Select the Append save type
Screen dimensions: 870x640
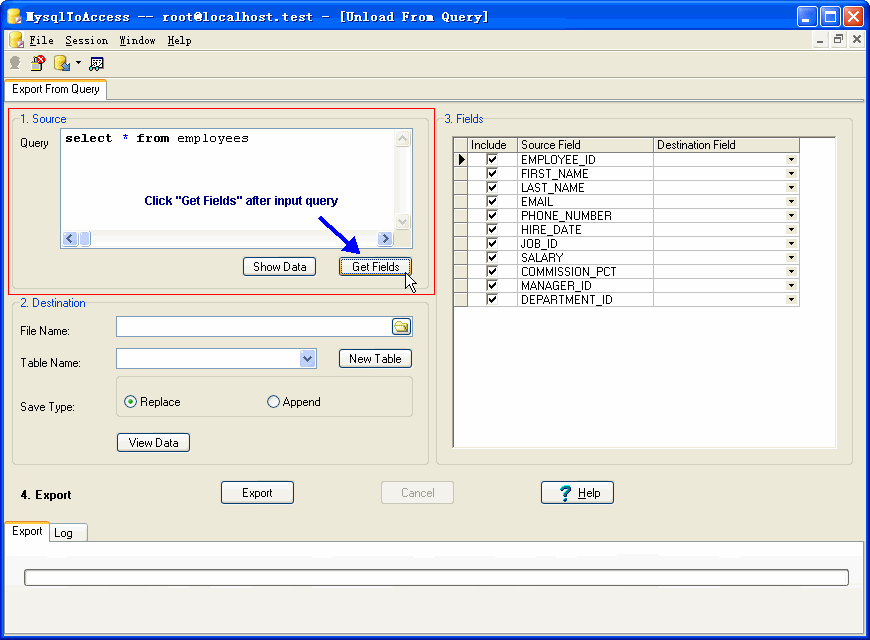[x=294, y=402]
